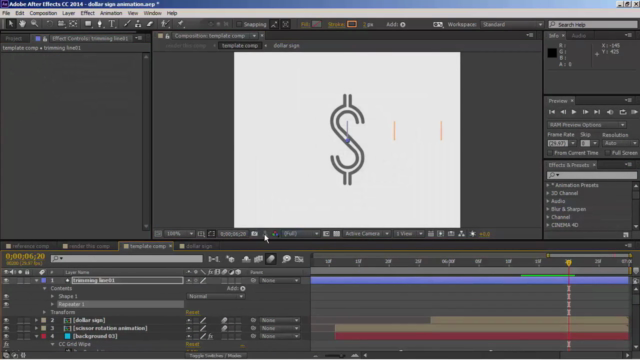Open the composition mini-flowchart in timeline
The height and width of the screenshot is (360, 640).
coord(214,259)
